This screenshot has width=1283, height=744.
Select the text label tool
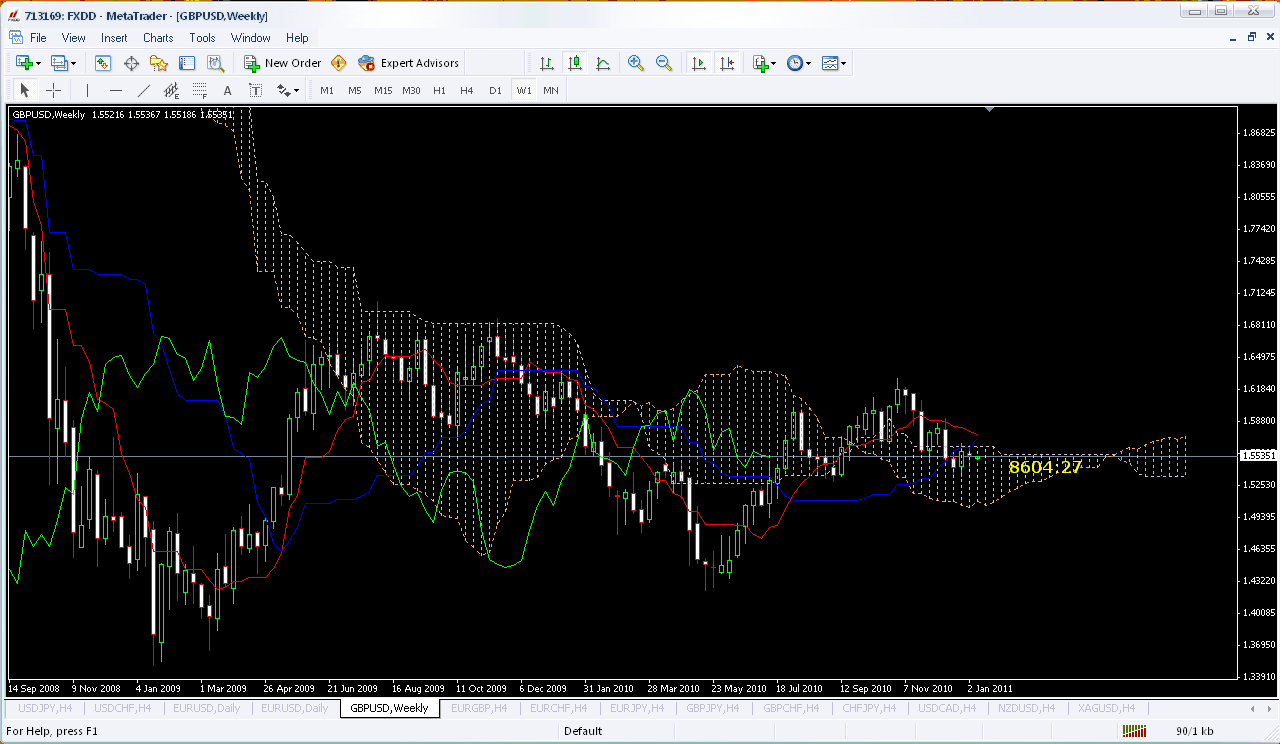tap(256, 90)
